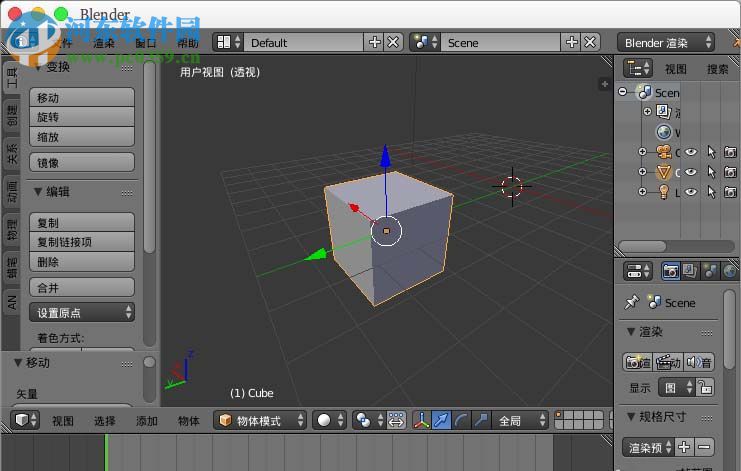This screenshot has width=741, height=471.
Task: Toggle Lamp selectability arrow in outliner
Action: (711, 192)
